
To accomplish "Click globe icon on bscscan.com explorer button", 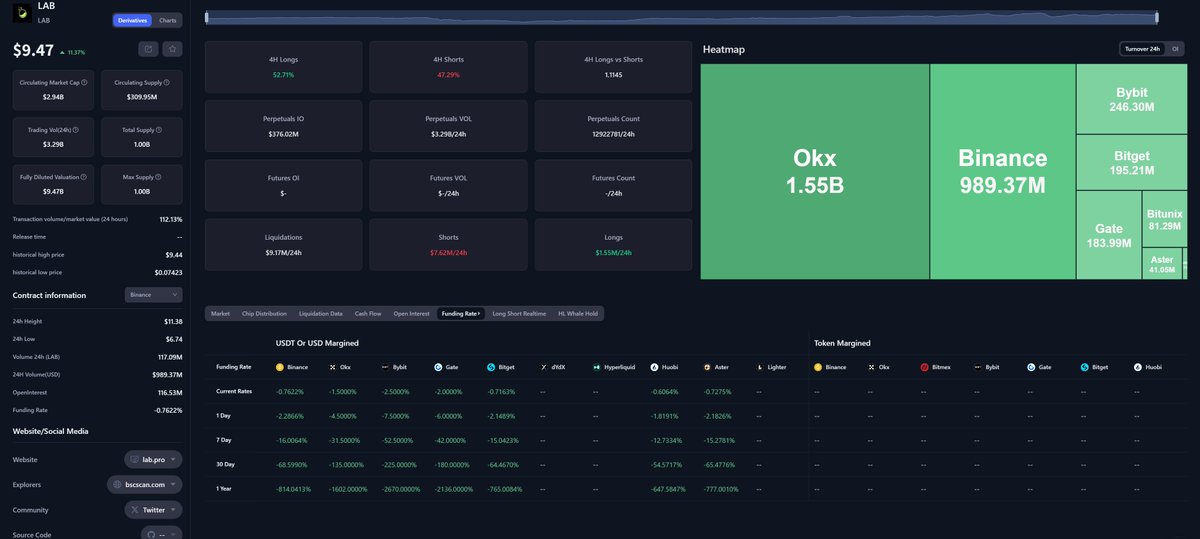I will click(x=118, y=484).
